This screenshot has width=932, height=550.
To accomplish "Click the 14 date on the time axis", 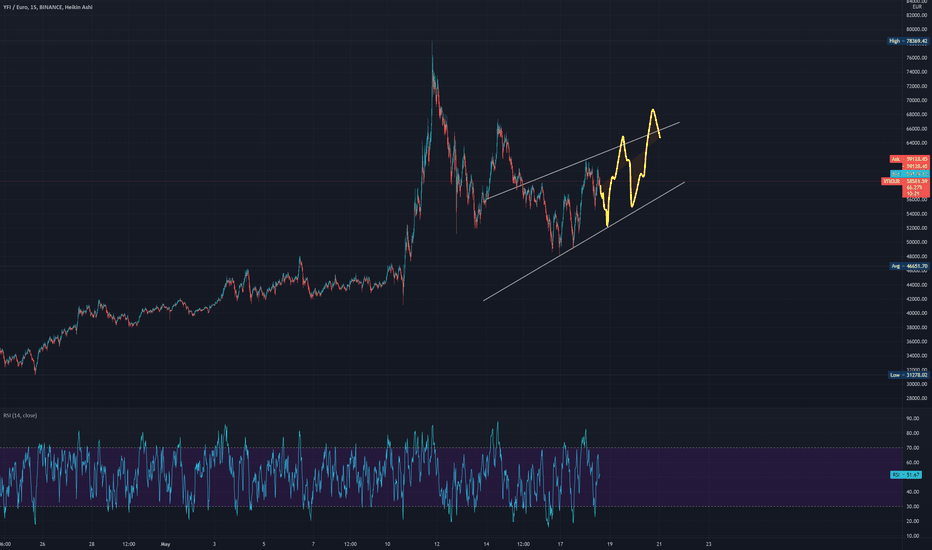I will pyautogui.click(x=486, y=543).
